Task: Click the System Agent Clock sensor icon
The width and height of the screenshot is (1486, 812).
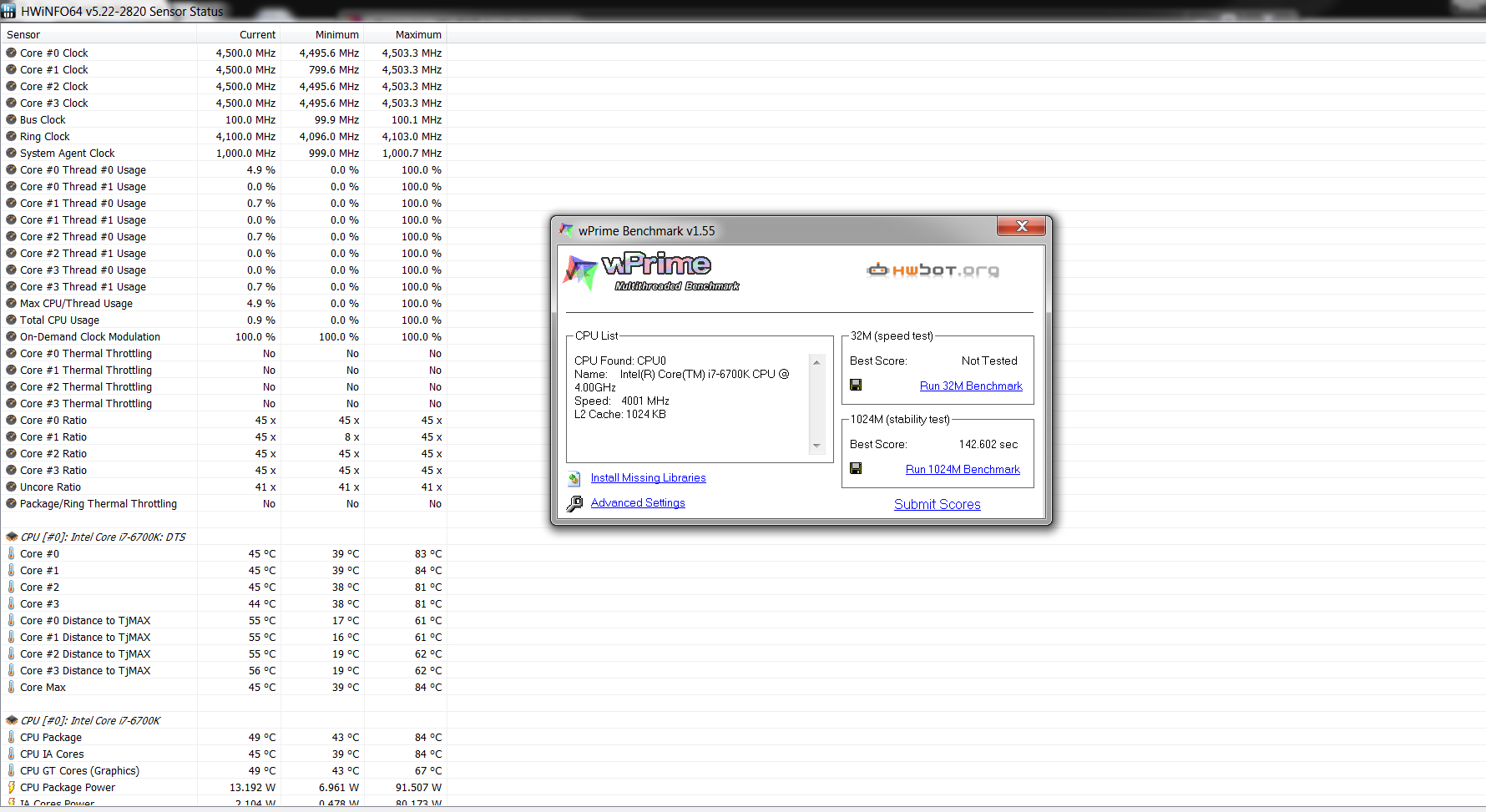Action: (12, 153)
